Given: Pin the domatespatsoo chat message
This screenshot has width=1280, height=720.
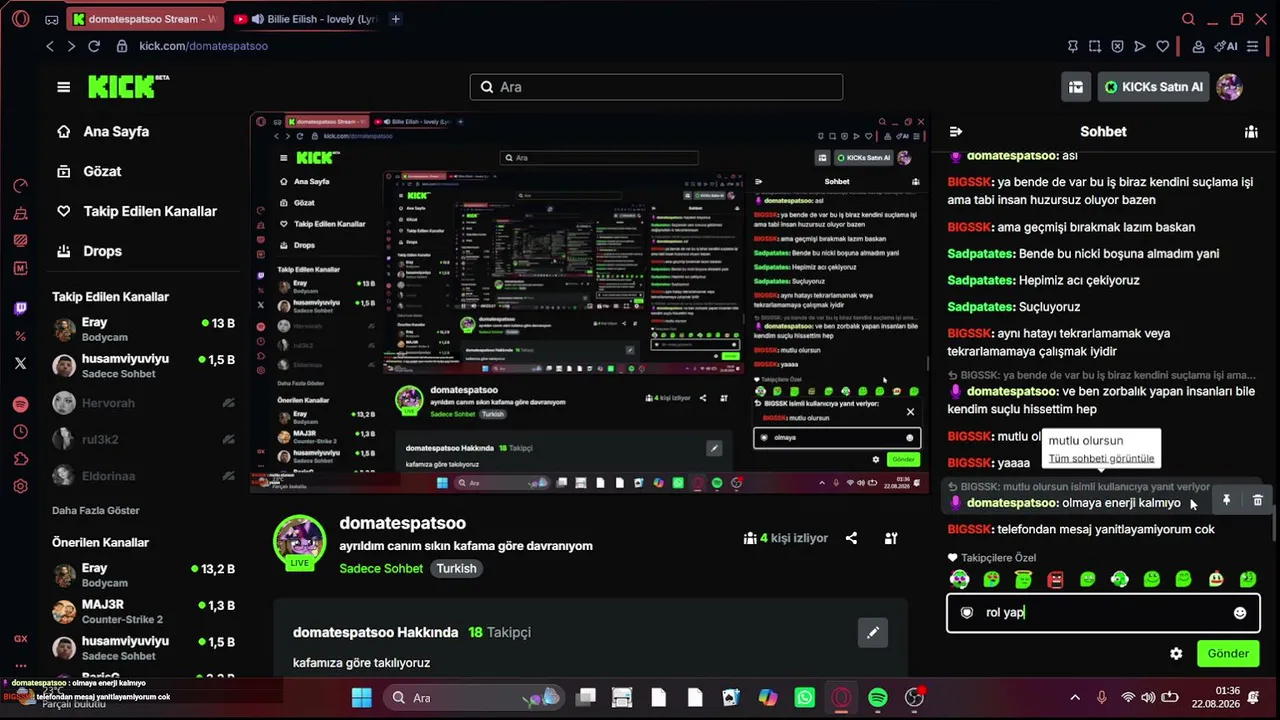Looking at the screenshot, I should [x=1226, y=500].
